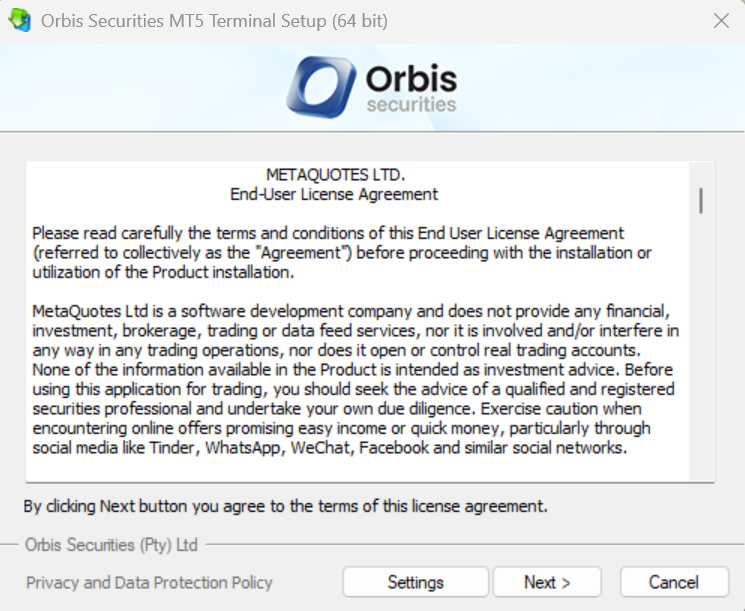This screenshot has height=611, width=745.
Task: Click the installer icon in the title bar
Action: (x=20, y=20)
